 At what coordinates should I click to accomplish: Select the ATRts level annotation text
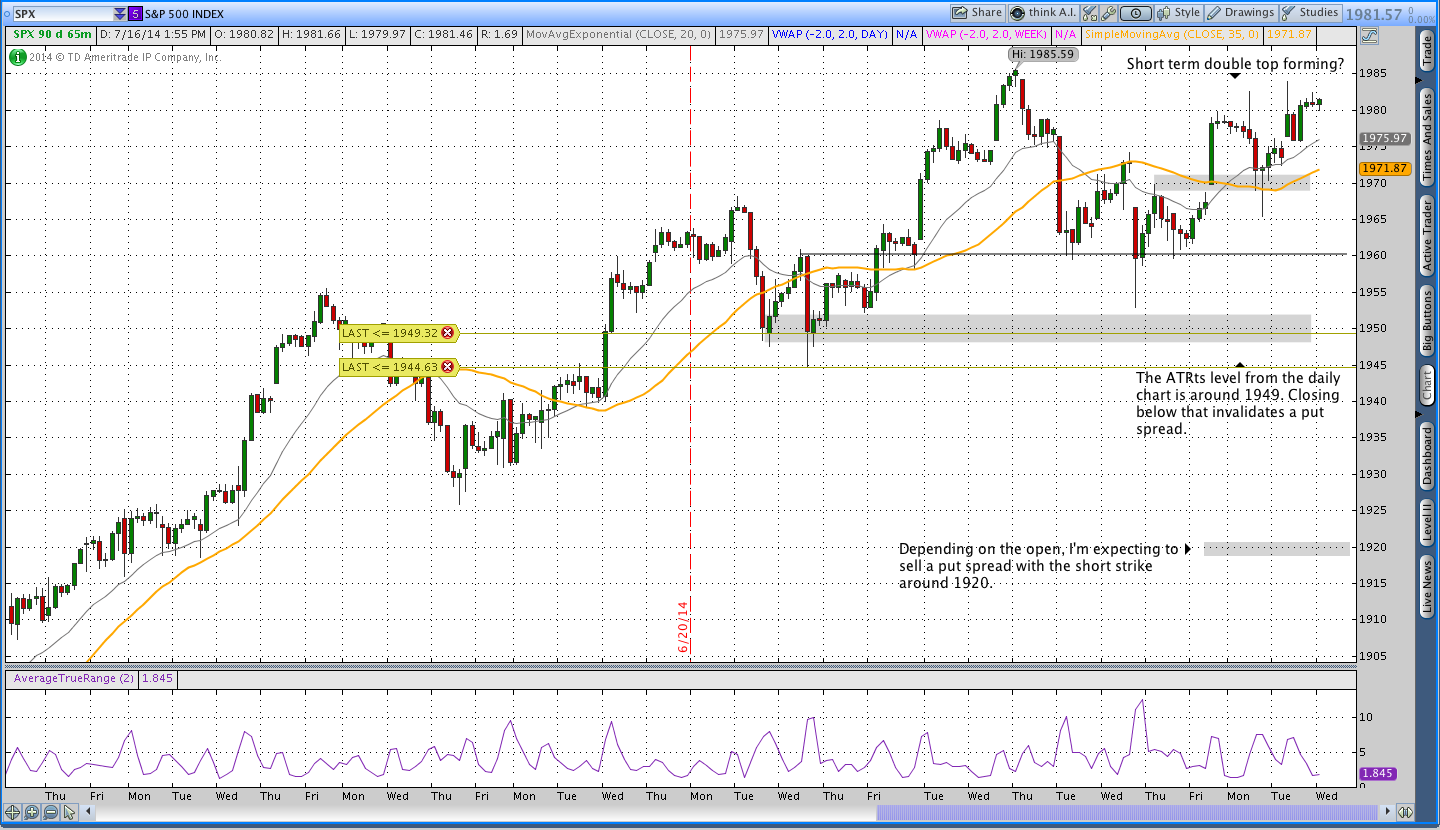pos(1238,404)
